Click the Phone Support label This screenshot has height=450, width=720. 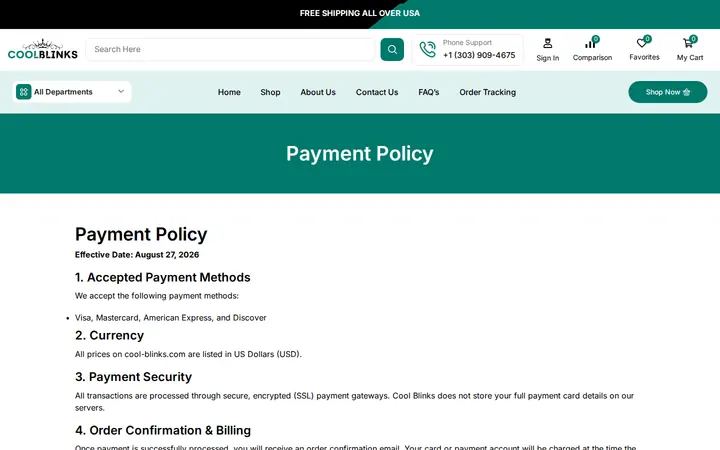(x=467, y=43)
